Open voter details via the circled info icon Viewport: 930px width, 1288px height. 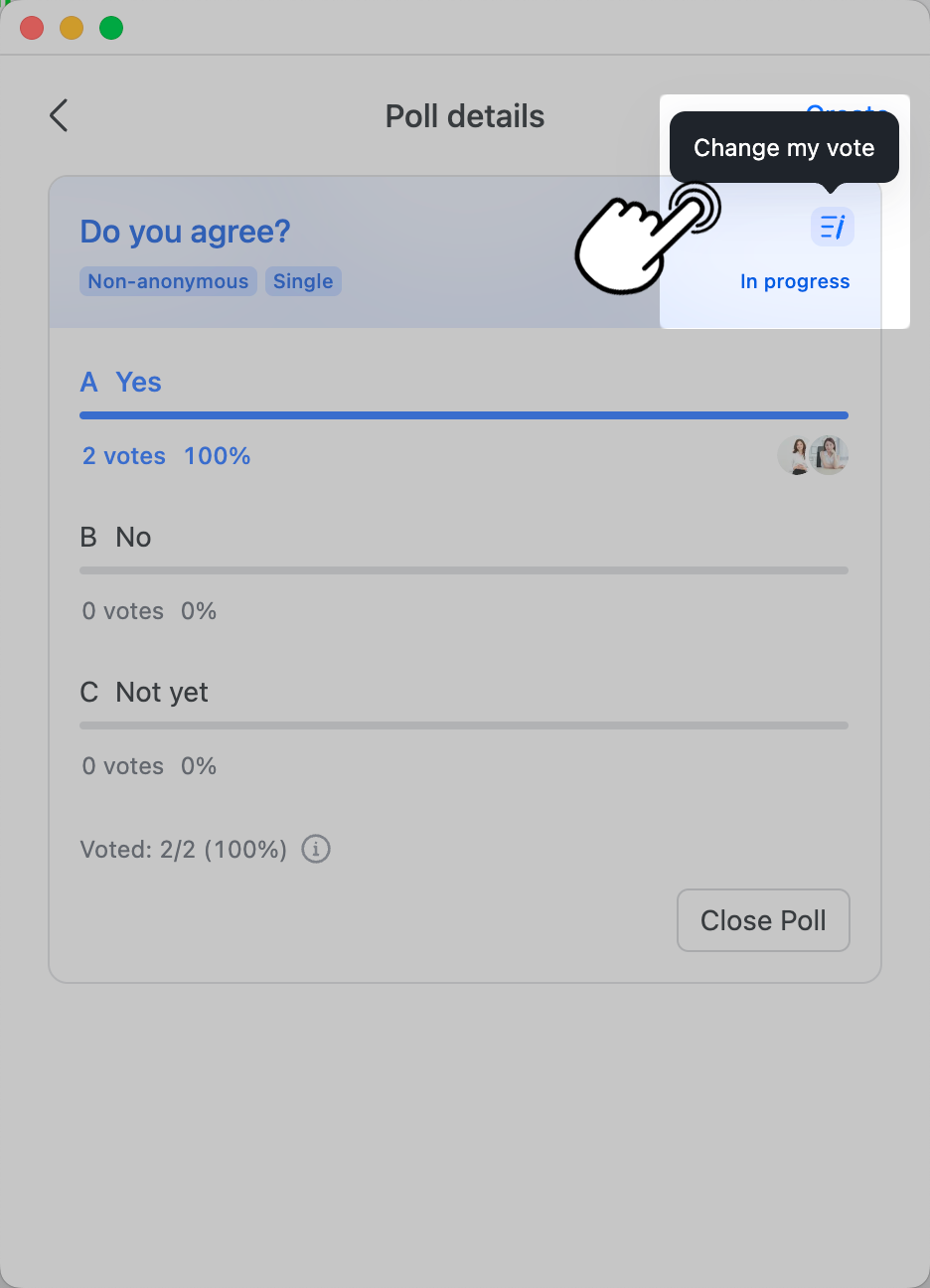315,849
